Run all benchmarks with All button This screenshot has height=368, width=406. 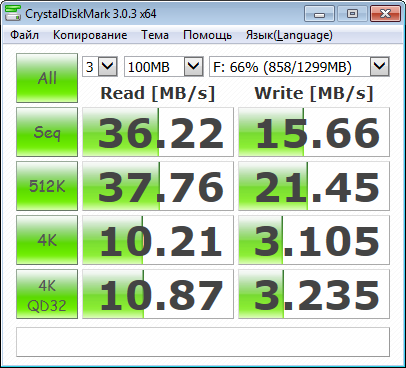point(47,78)
